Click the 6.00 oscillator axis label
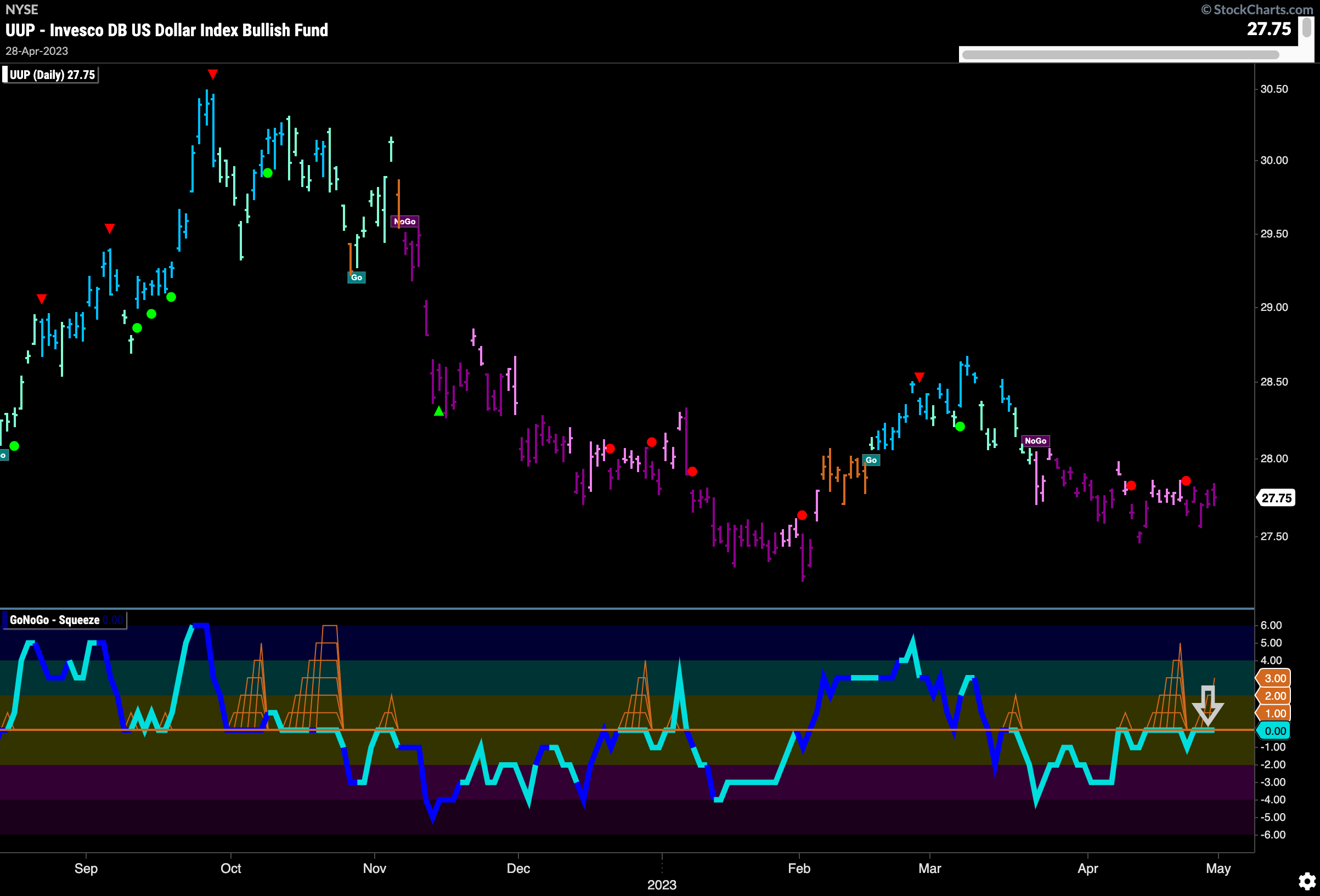Screen dimensions: 1320x896 click(1271, 625)
